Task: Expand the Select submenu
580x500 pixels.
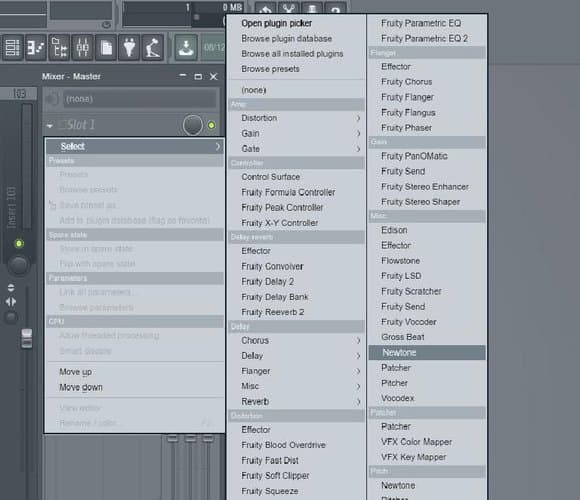Action: pyautogui.click(x=135, y=146)
